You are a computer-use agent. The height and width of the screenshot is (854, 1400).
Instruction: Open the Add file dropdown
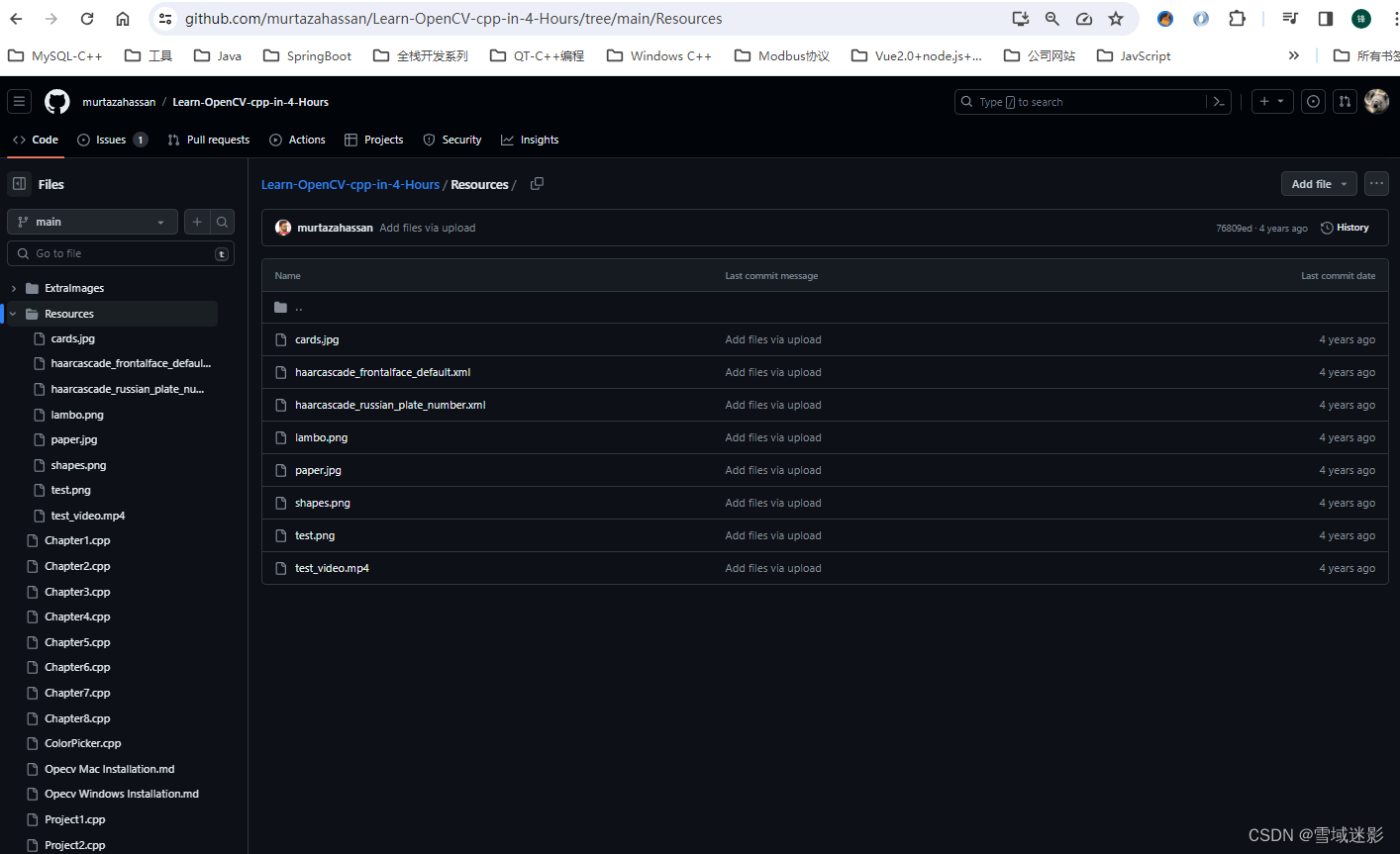coord(1319,184)
